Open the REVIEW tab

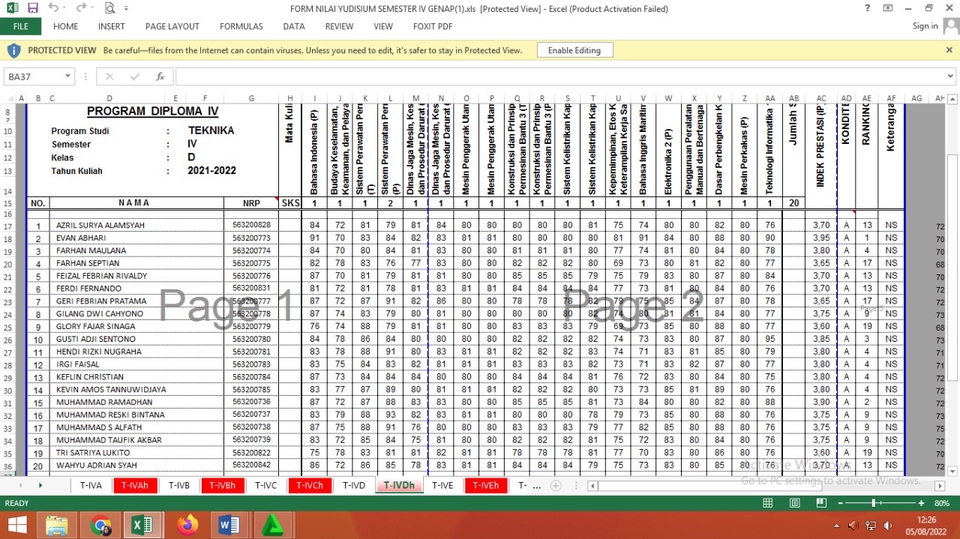tap(339, 26)
